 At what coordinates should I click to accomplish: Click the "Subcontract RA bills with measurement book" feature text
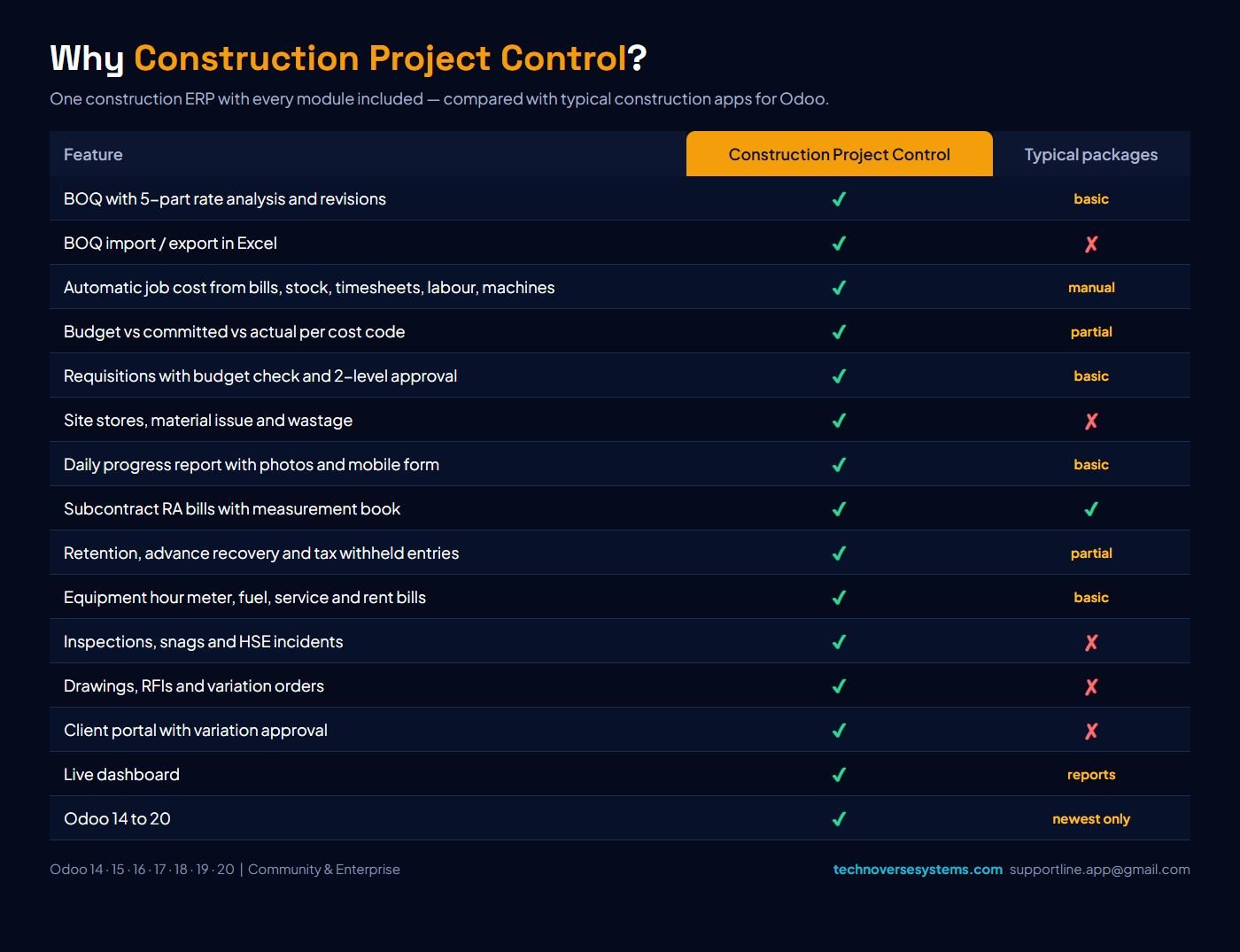[x=232, y=509]
